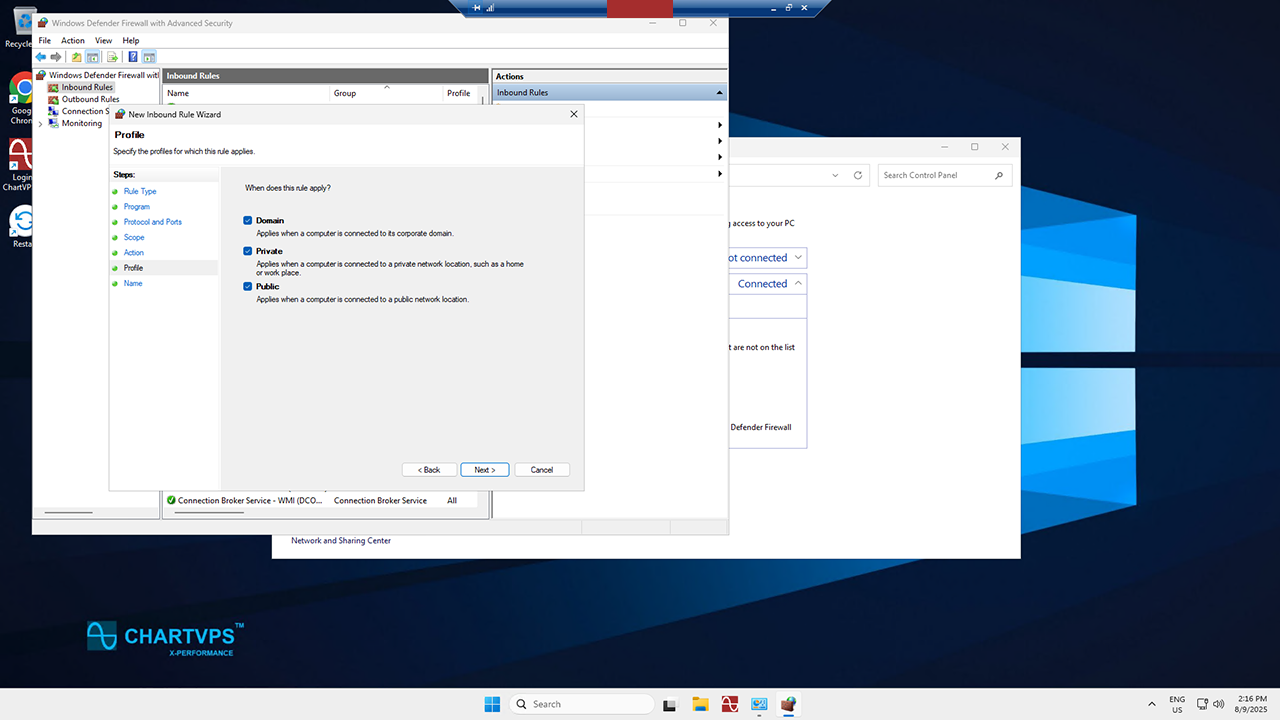Collapse the Inbound Rules actions section
The width and height of the screenshot is (1280, 720).
[719, 93]
